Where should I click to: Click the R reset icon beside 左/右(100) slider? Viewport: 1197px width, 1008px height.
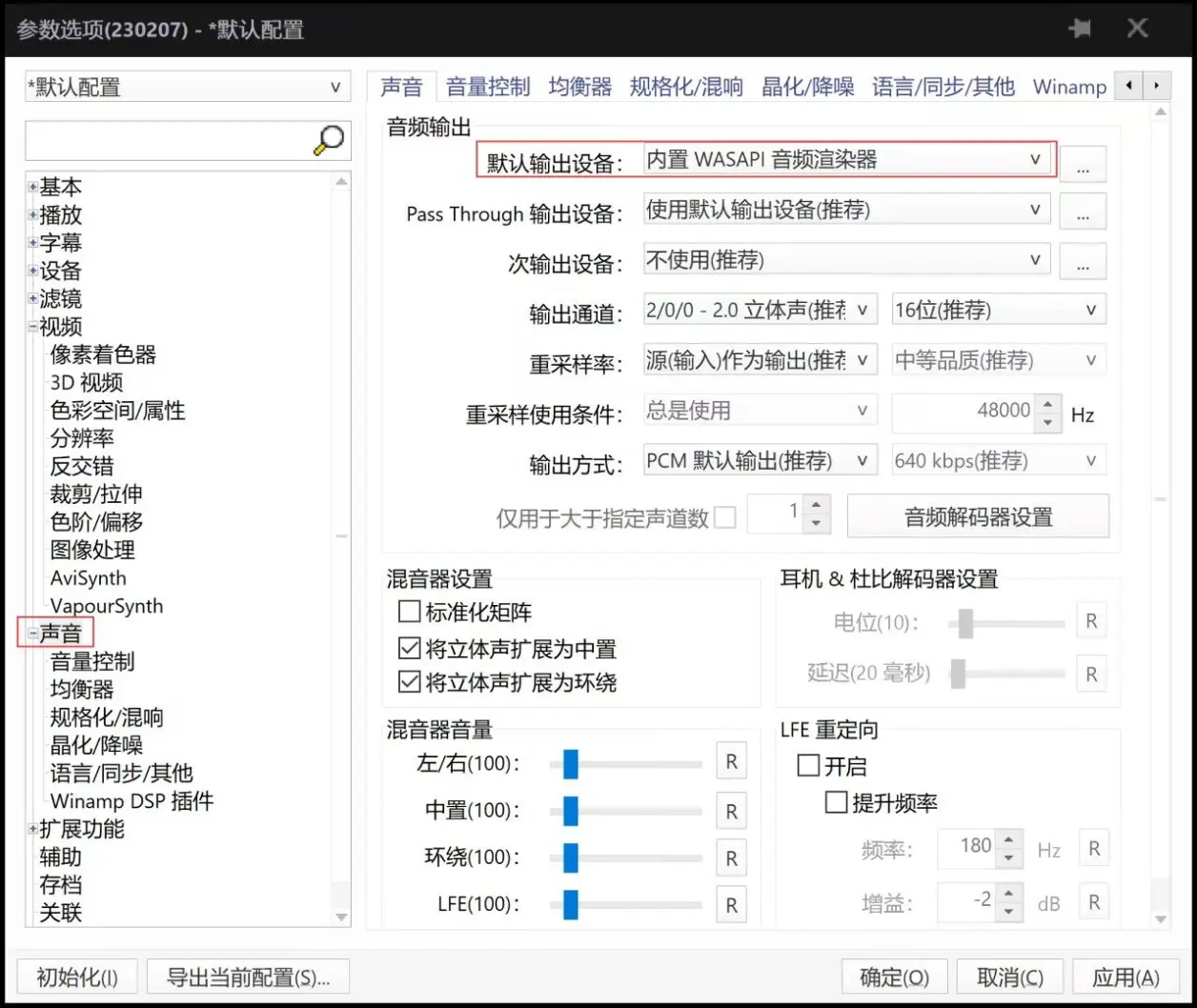[731, 761]
